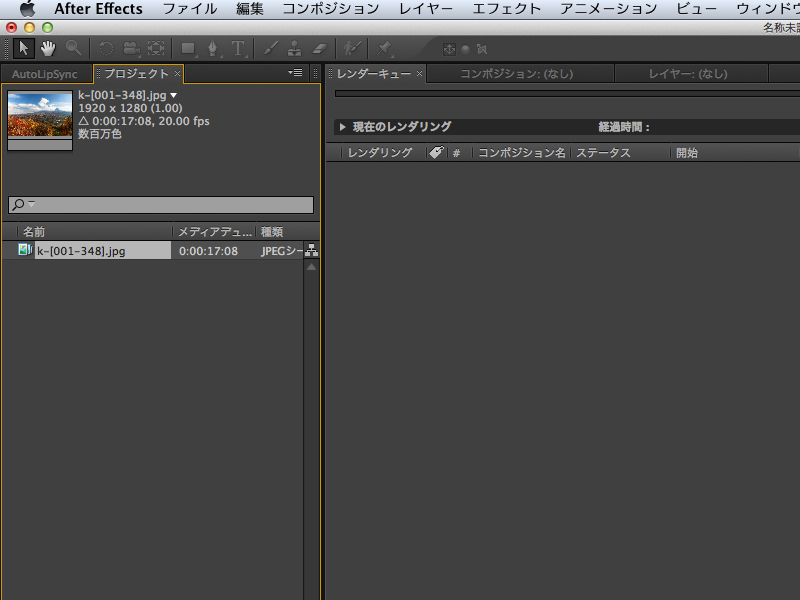Select the Eraser tool

click(x=320, y=48)
